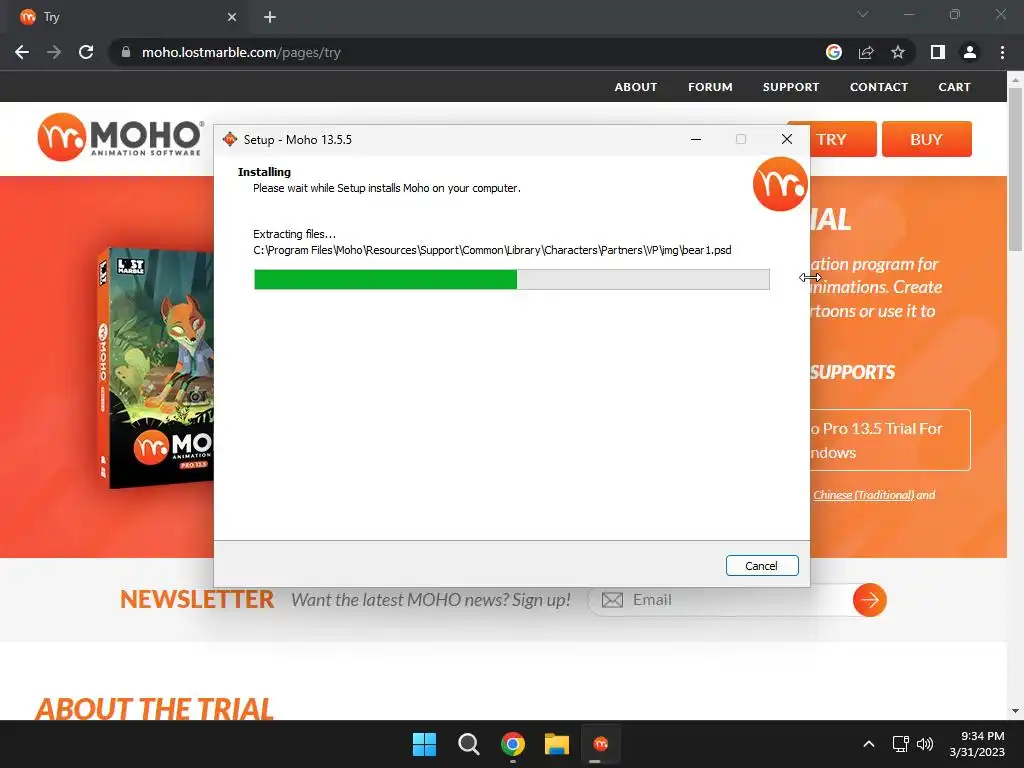Click the Moho Animation Software logo
Viewport: 1024px width, 768px height.
pyautogui.click(x=120, y=137)
